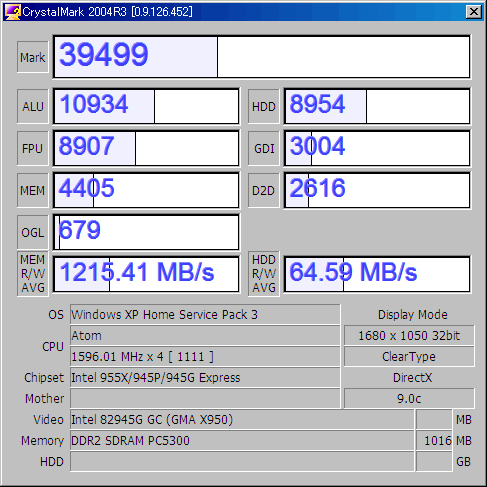Screen dimensions: 487x487
Task: Click the OS field Windows XP Home
Action: tap(205, 314)
